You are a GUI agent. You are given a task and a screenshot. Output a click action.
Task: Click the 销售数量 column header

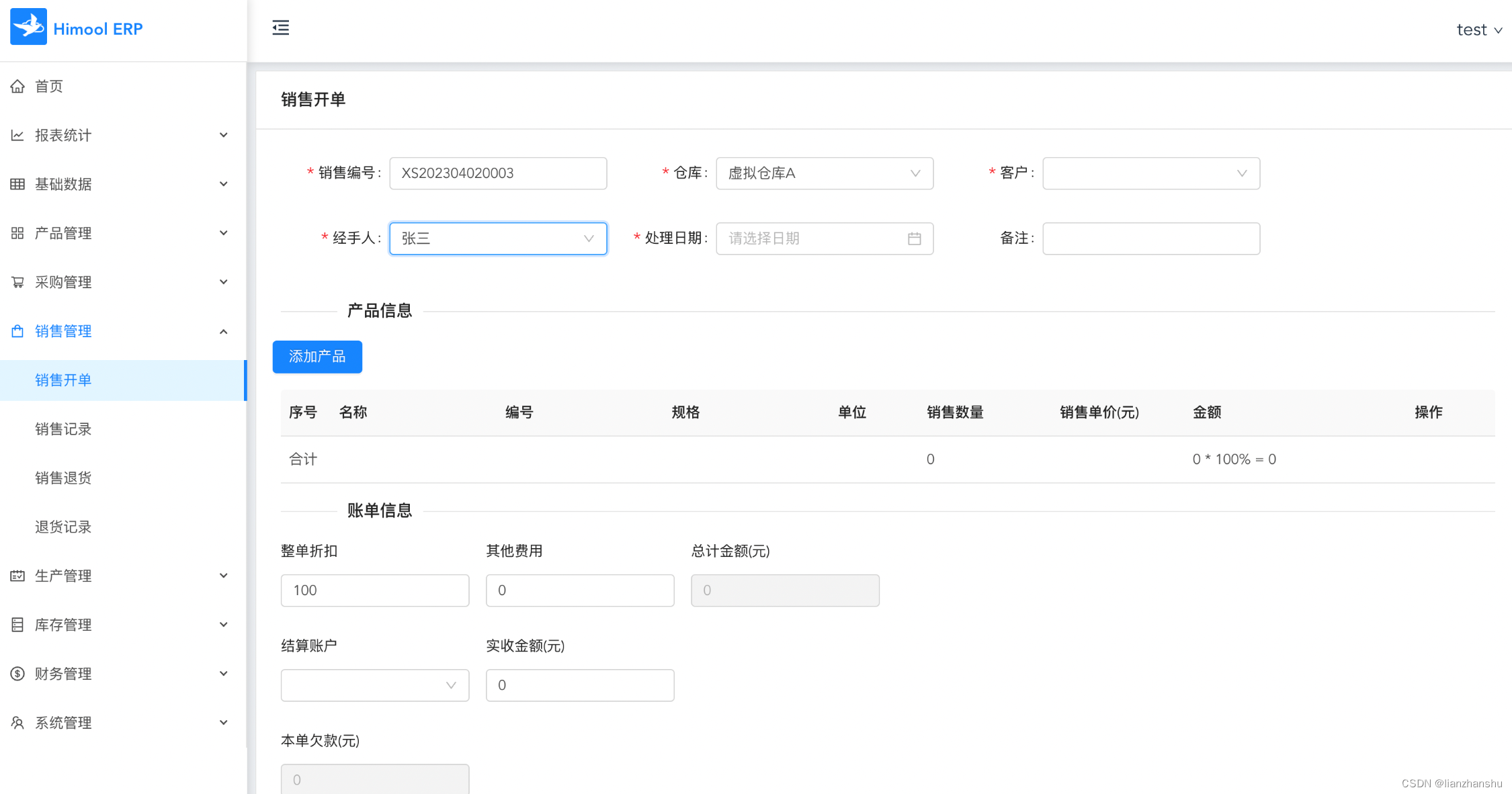pyautogui.click(x=955, y=412)
